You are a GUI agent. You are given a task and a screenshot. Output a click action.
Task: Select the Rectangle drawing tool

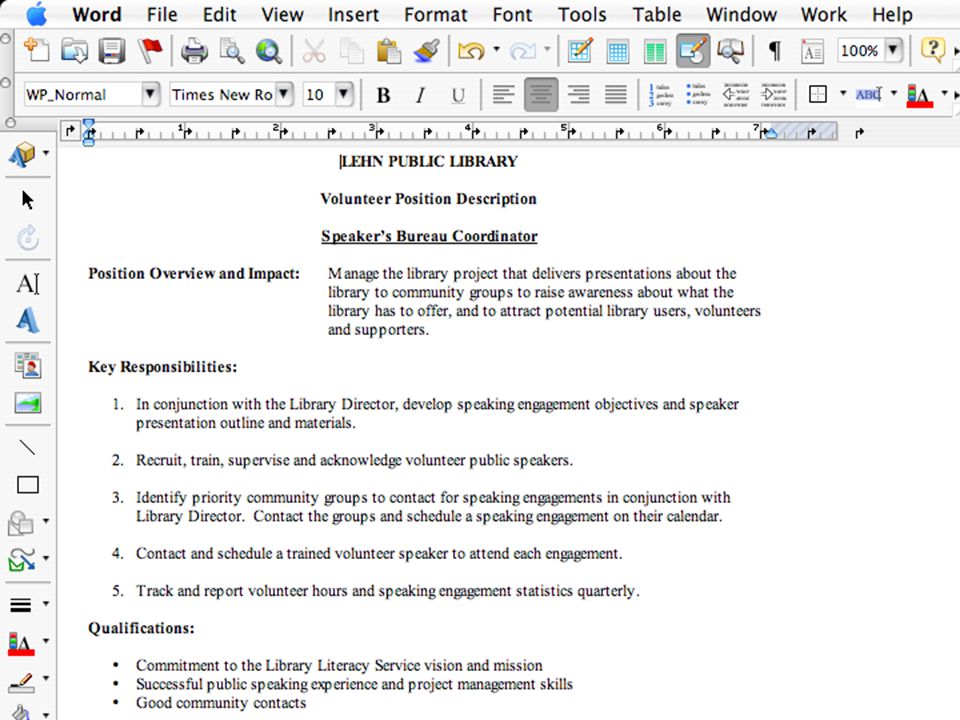coord(28,485)
